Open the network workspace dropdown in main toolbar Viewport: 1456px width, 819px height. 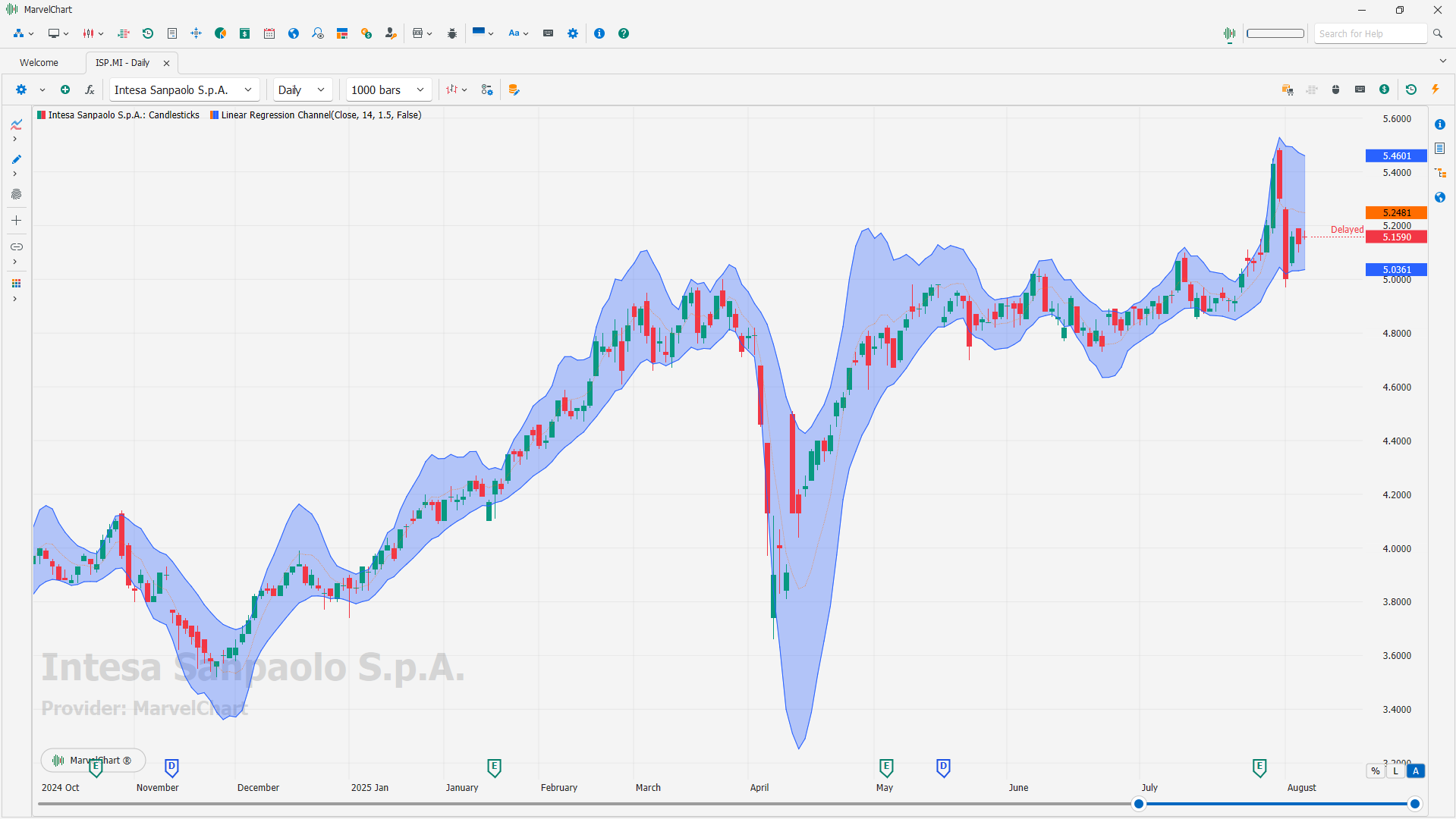[x=23, y=33]
